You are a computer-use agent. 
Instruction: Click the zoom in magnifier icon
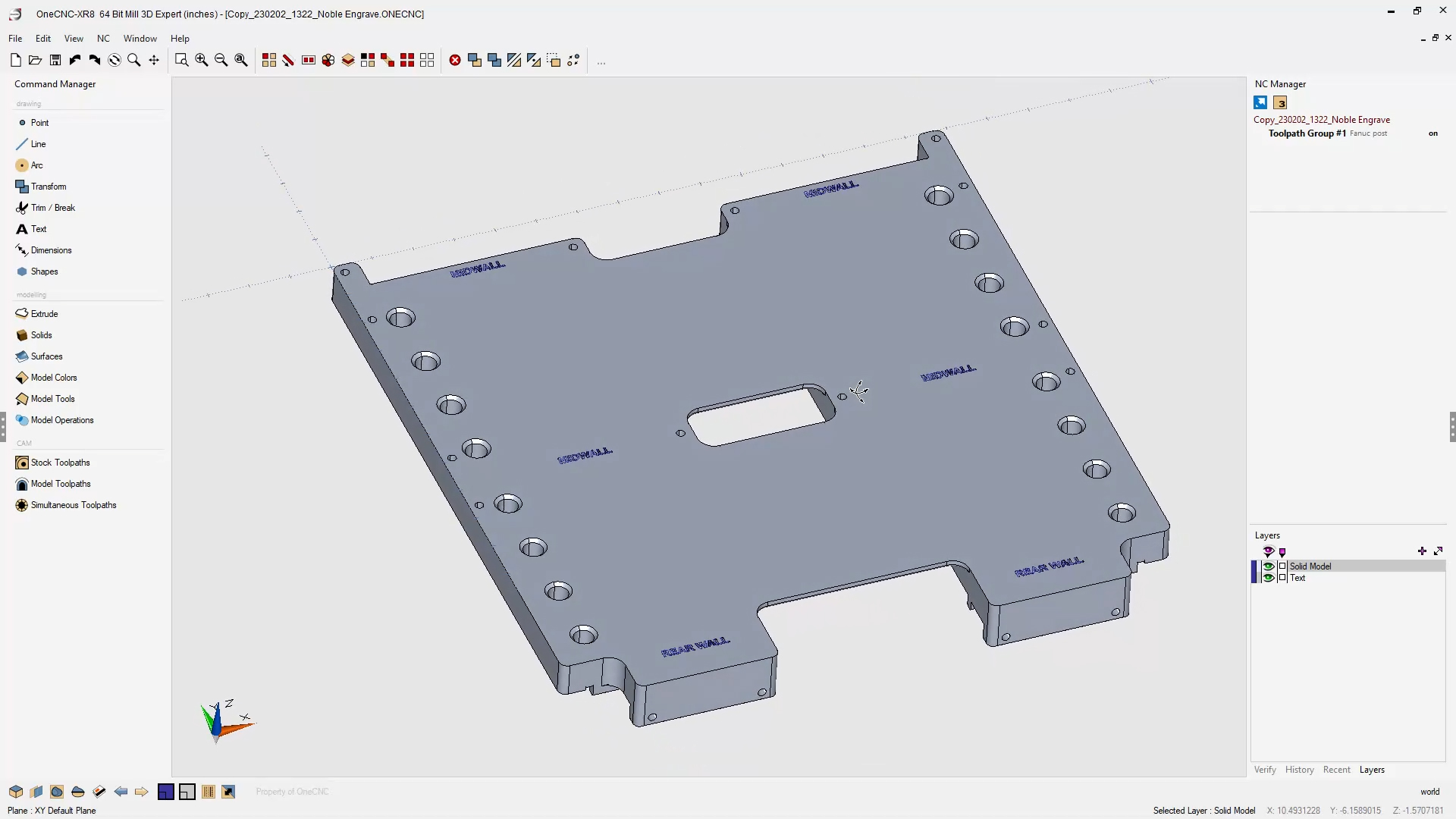click(201, 61)
